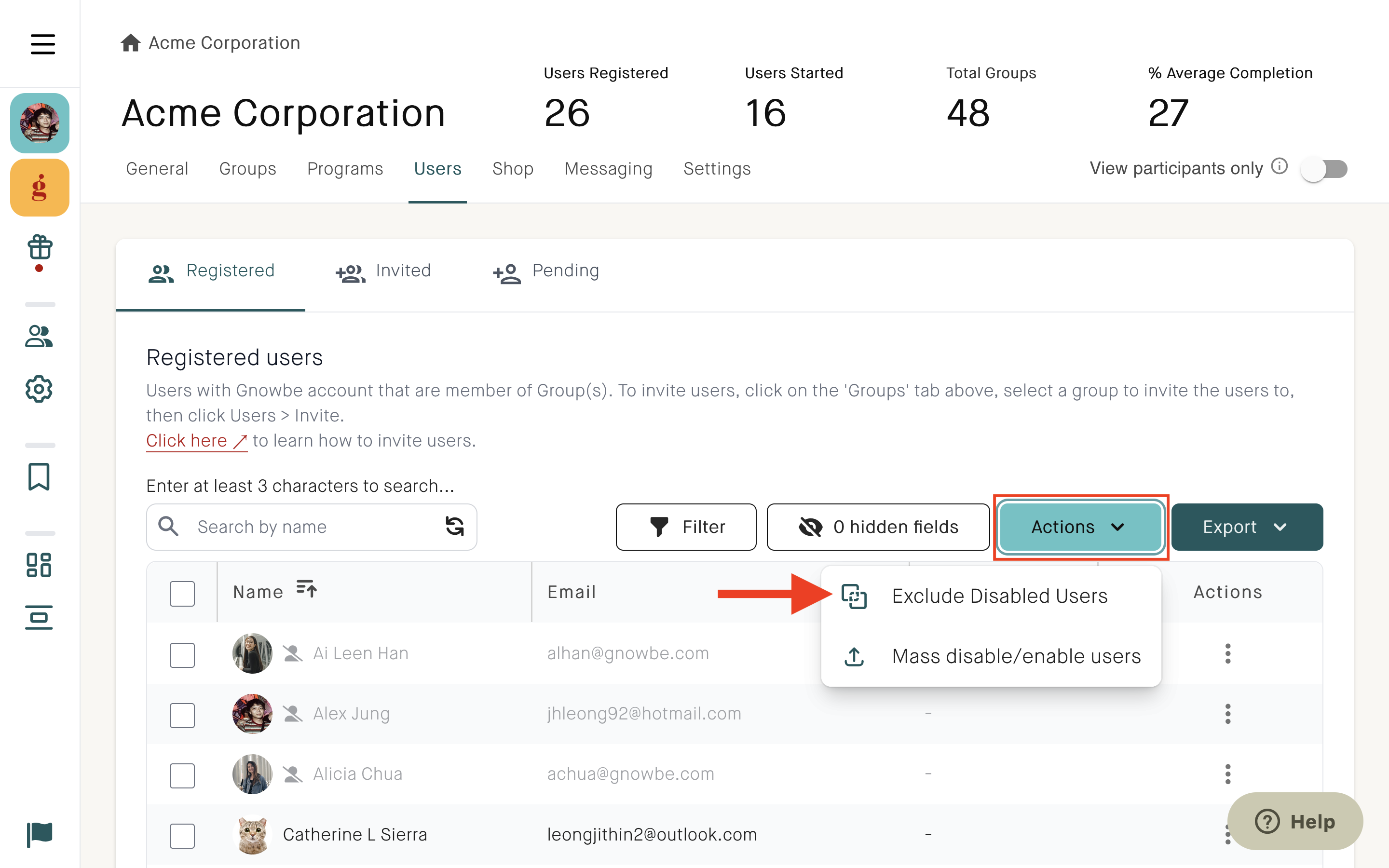
Task: Check the select-all checkbox in table header
Action: point(182,593)
